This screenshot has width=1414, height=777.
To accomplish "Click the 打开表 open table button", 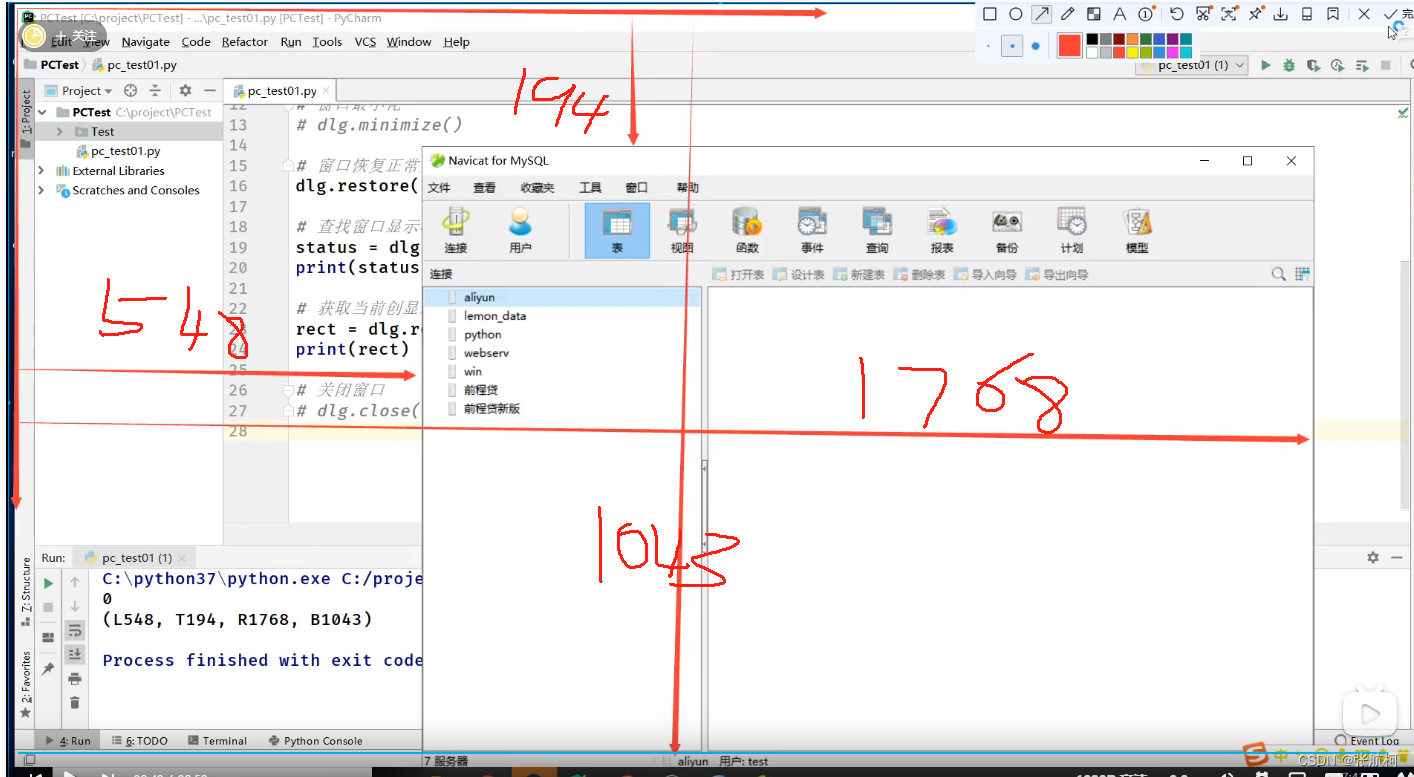I will tap(740, 275).
